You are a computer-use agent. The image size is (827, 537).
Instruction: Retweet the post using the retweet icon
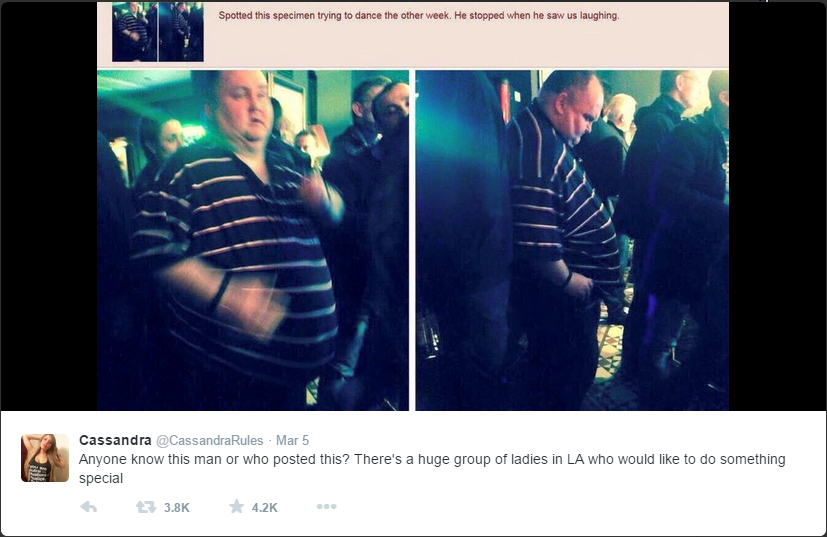click(146, 507)
